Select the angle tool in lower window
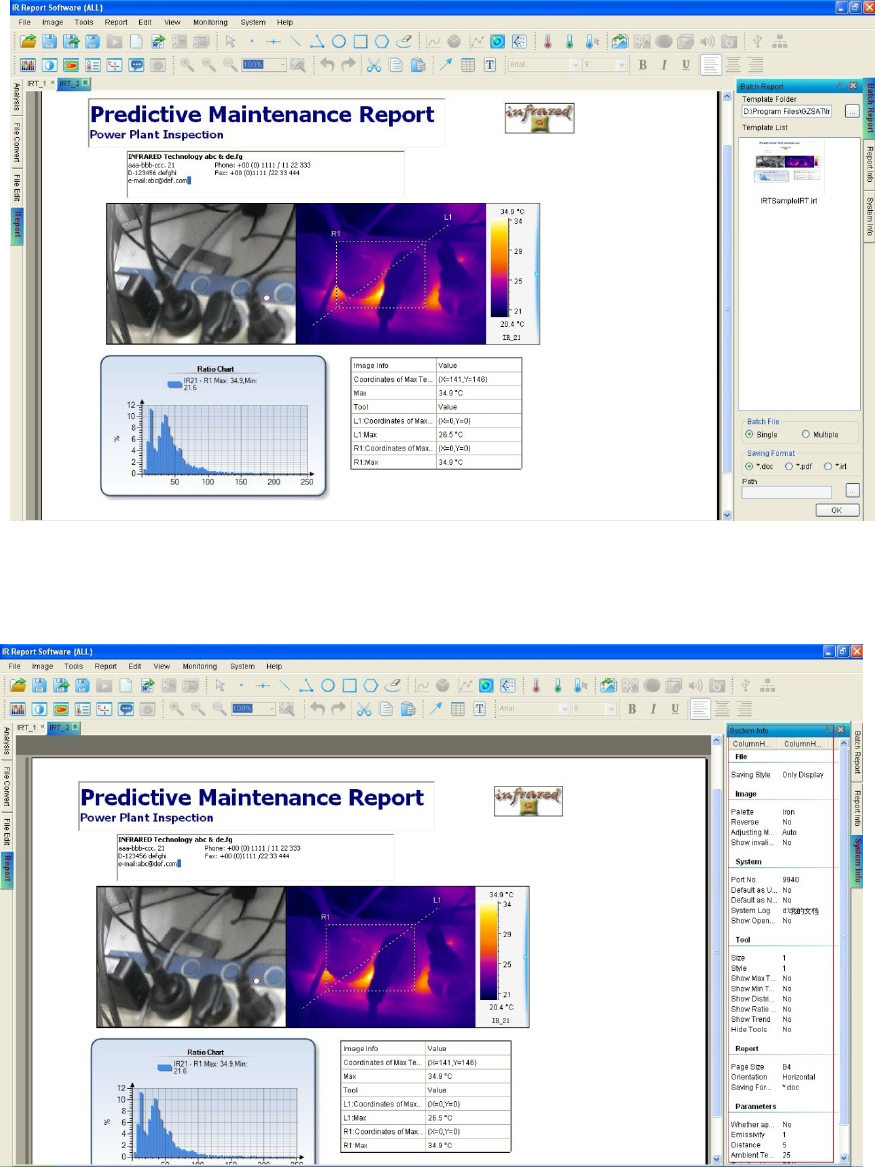The height and width of the screenshot is (1167, 875). [x=306, y=685]
